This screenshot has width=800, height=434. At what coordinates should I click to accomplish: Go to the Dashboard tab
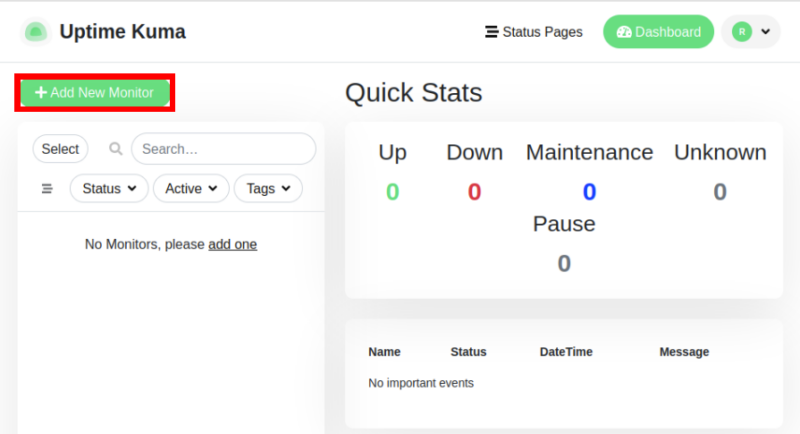click(x=659, y=32)
